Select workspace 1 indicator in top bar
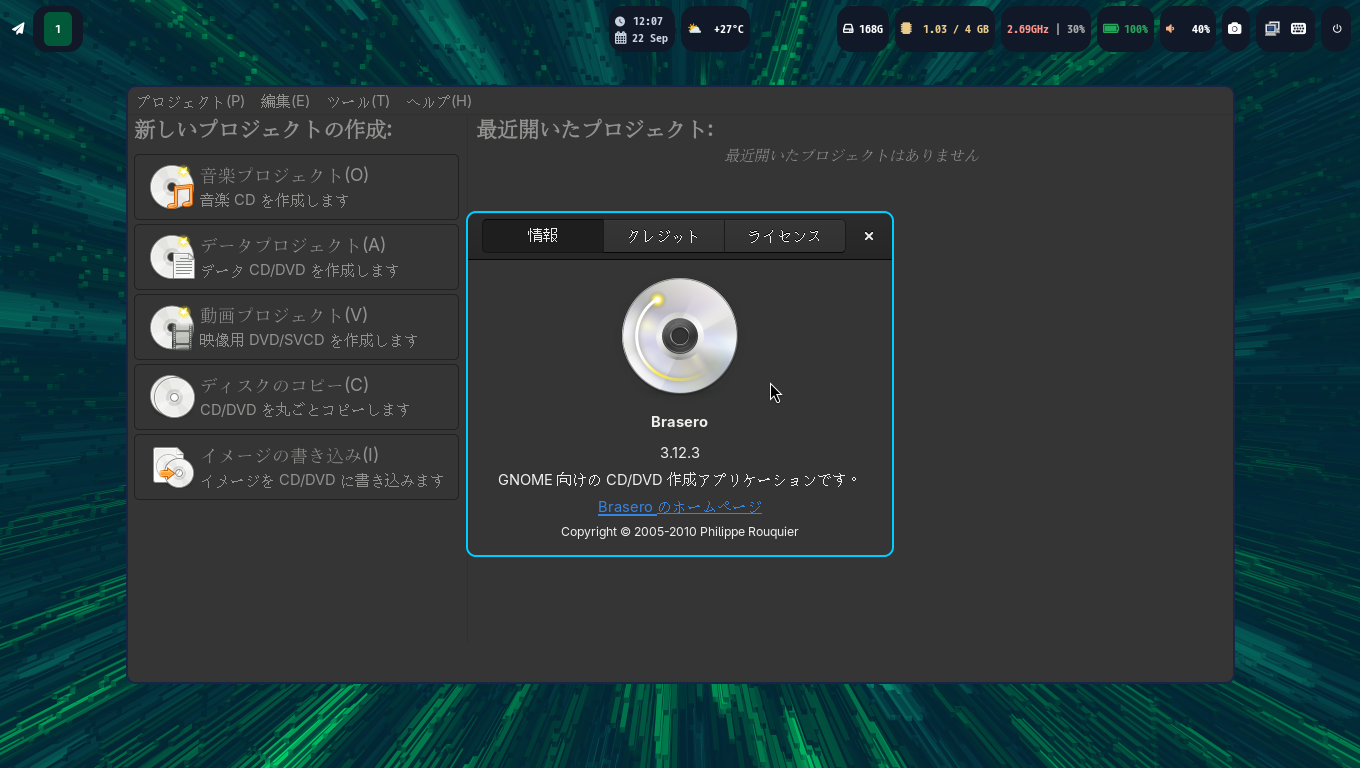The image size is (1360, 768). pyautogui.click(x=58, y=29)
